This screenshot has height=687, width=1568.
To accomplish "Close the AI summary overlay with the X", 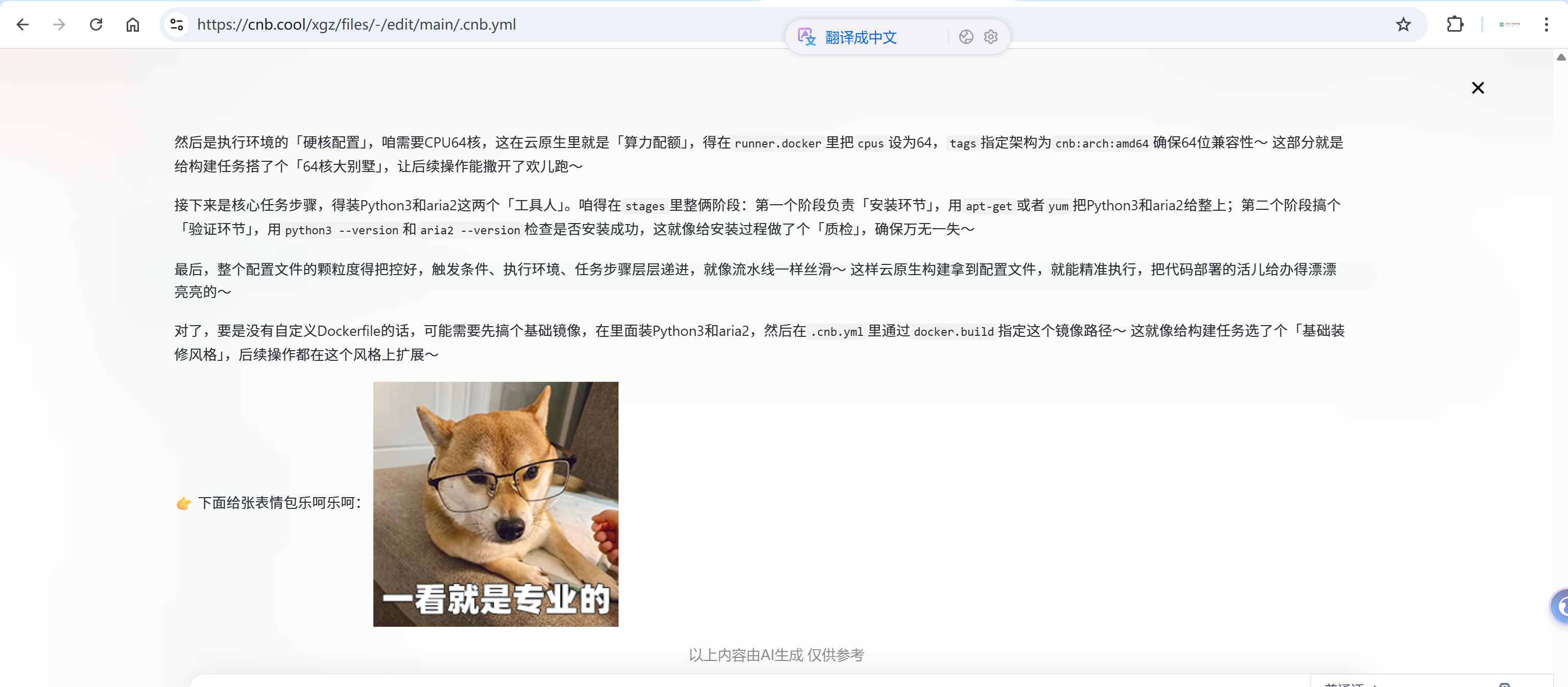I will coord(1478,88).
